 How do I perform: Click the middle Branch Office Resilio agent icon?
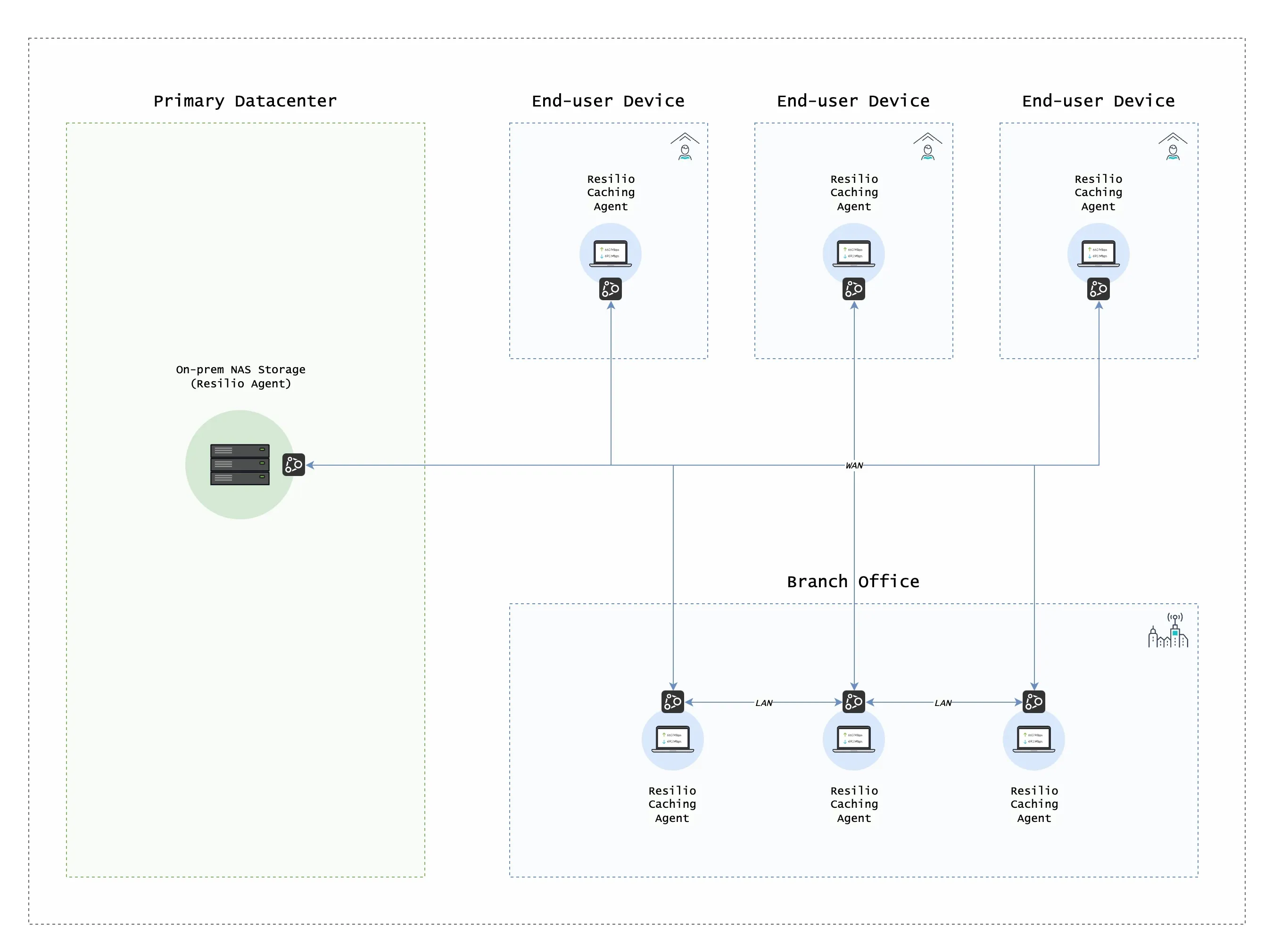click(x=853, y=701)
